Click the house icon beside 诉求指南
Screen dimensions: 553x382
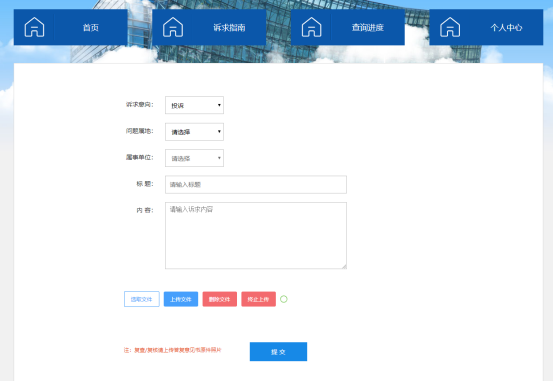pyautogui.click(x=173, y=27)
